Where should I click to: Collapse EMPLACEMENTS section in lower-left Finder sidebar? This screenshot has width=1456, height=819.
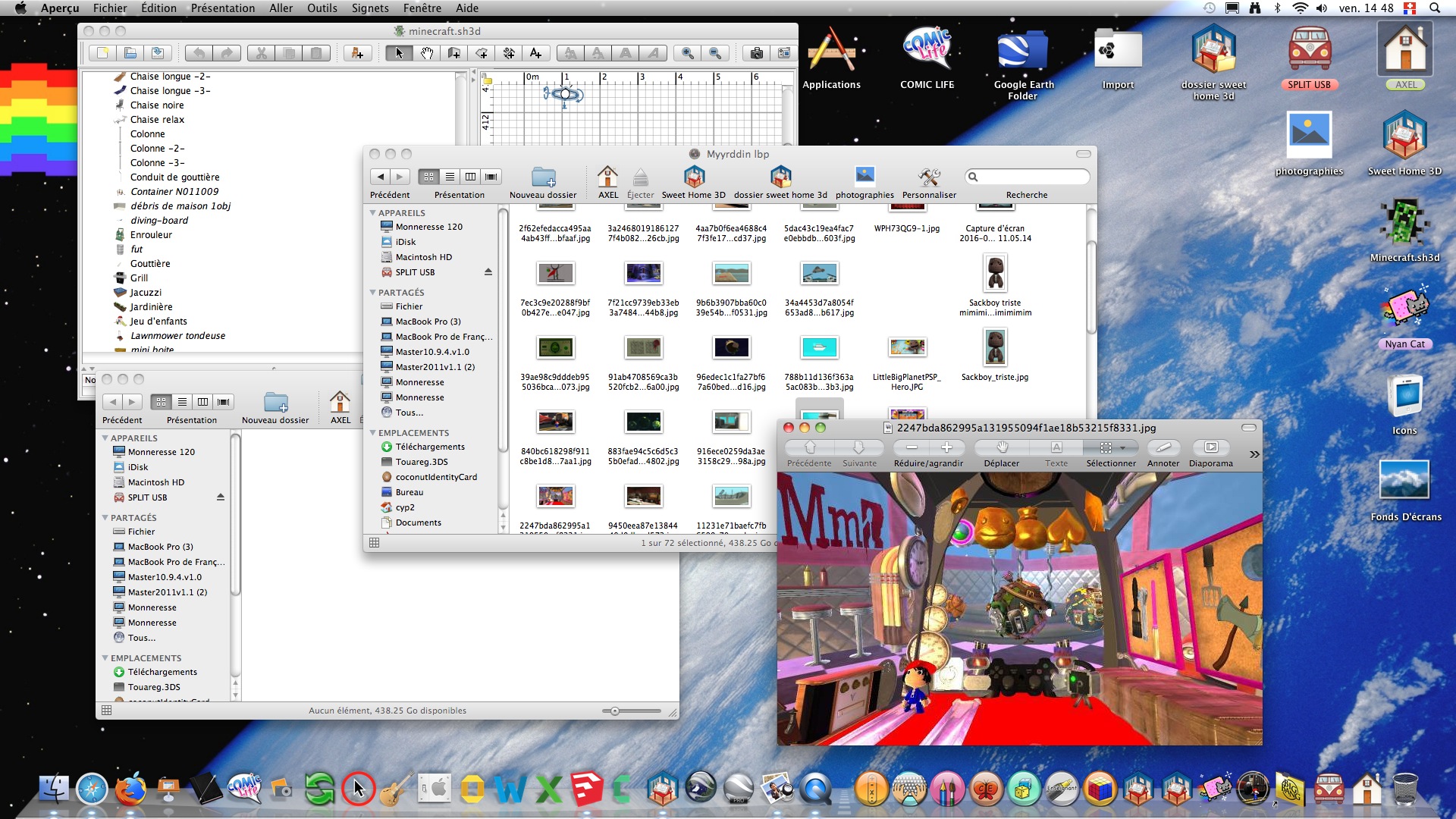105,658
